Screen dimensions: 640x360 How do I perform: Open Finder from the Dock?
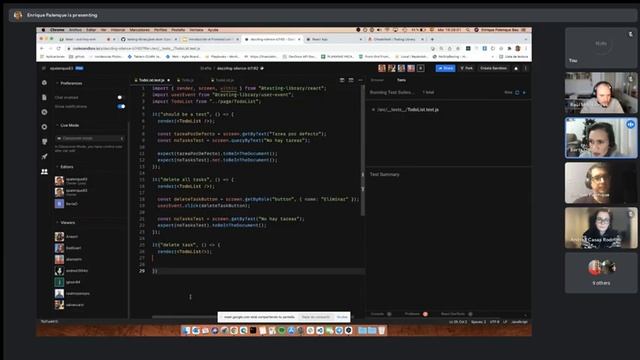pos(186,331)
